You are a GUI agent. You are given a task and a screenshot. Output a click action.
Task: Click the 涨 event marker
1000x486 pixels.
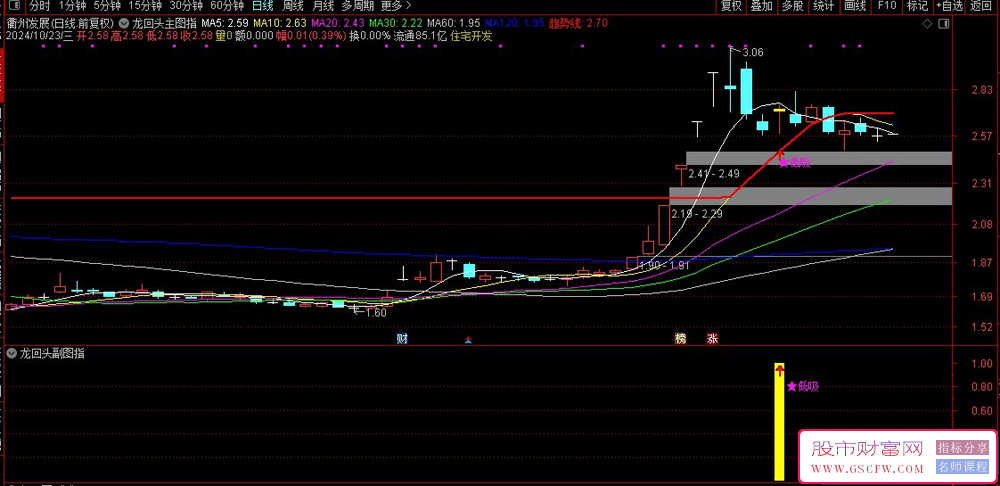click(x=712, y=339)
